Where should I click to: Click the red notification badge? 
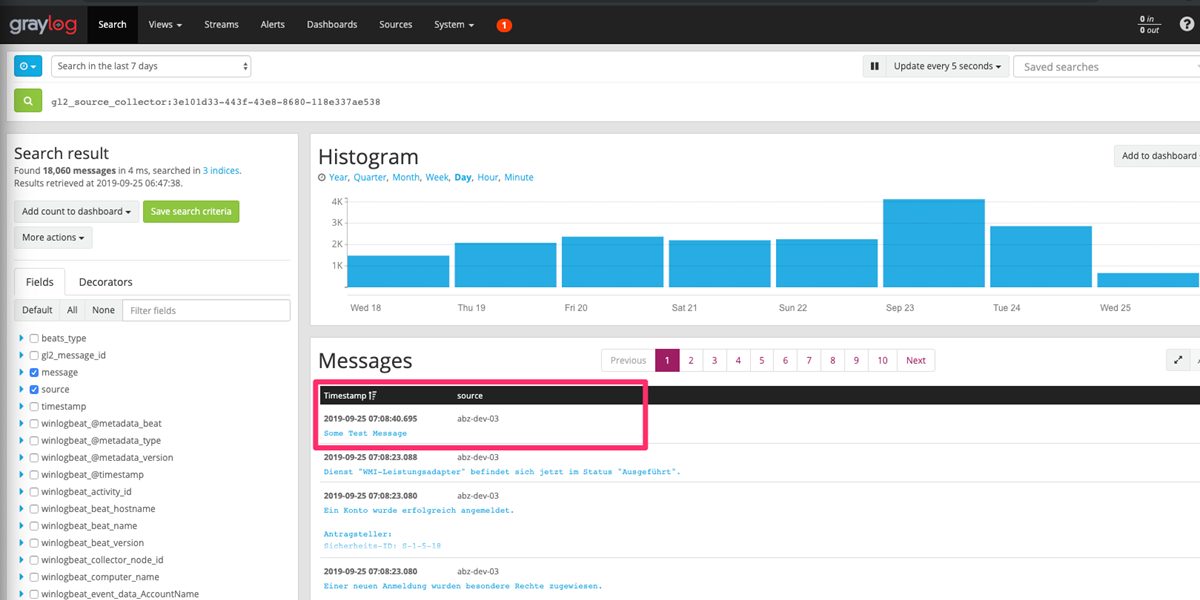(x=504, y=25)
